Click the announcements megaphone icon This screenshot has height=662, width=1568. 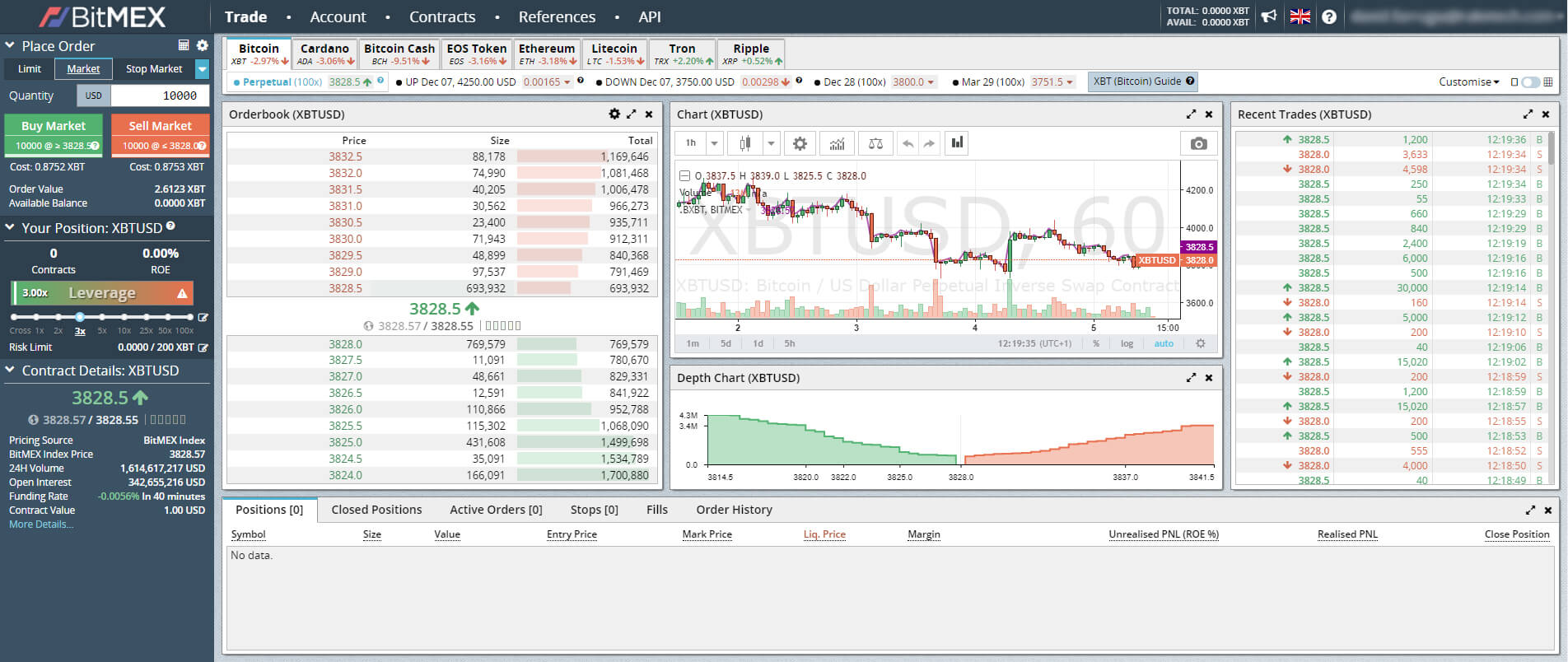tap(1269, 16)
